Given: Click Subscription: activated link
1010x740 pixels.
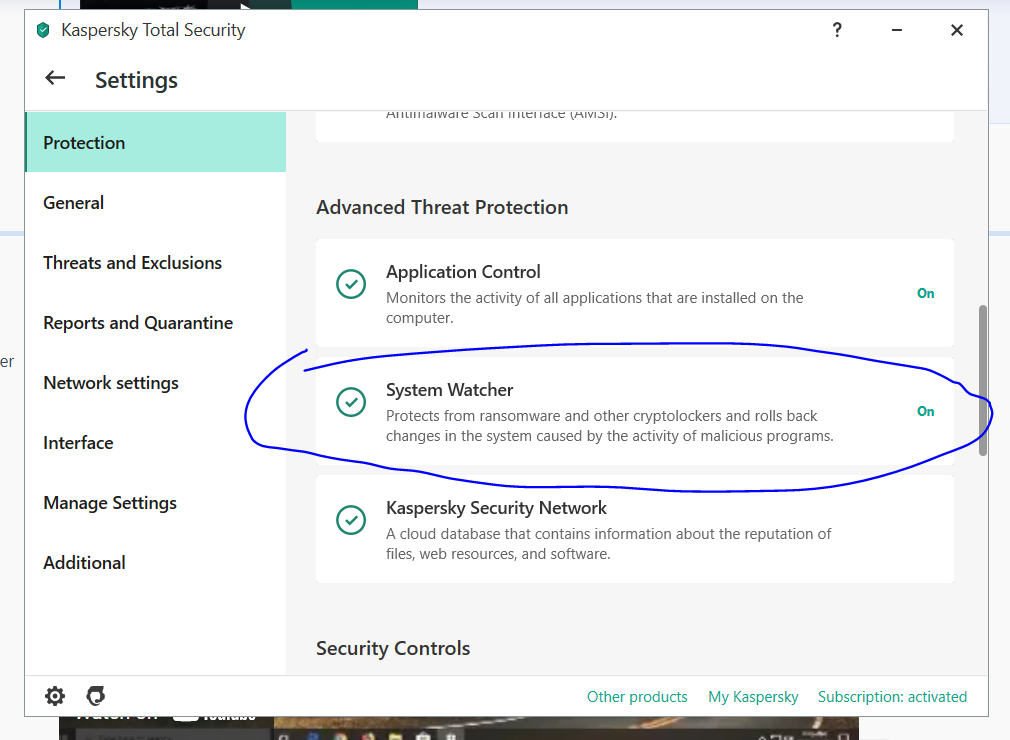Looking at the screenshot, I should click(892, 697).
